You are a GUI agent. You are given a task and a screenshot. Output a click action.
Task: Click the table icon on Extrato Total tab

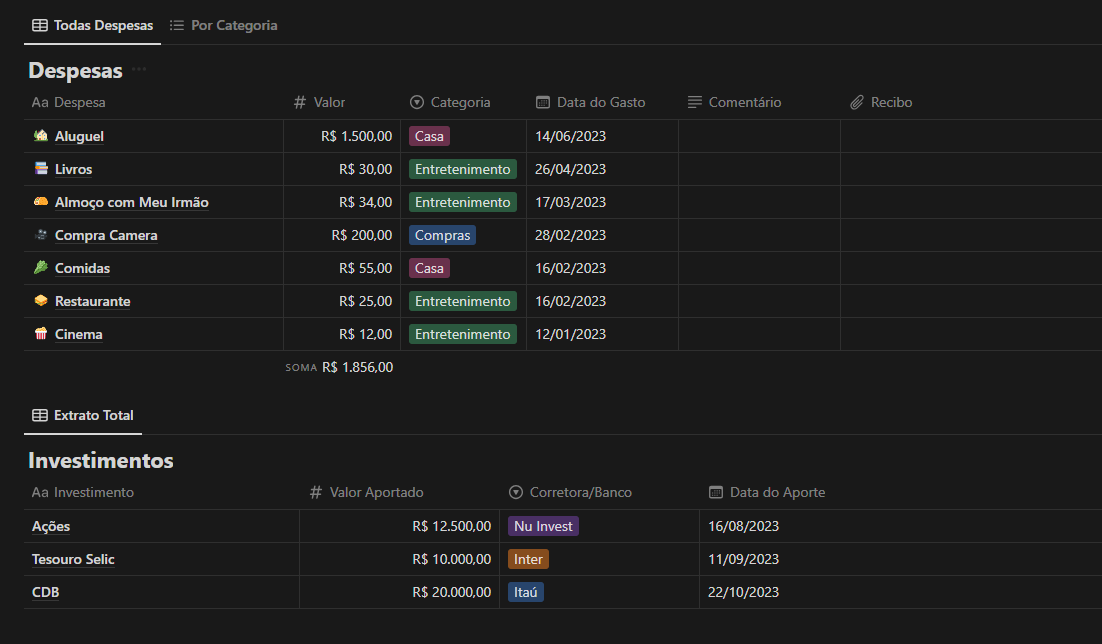coord(40,416)
